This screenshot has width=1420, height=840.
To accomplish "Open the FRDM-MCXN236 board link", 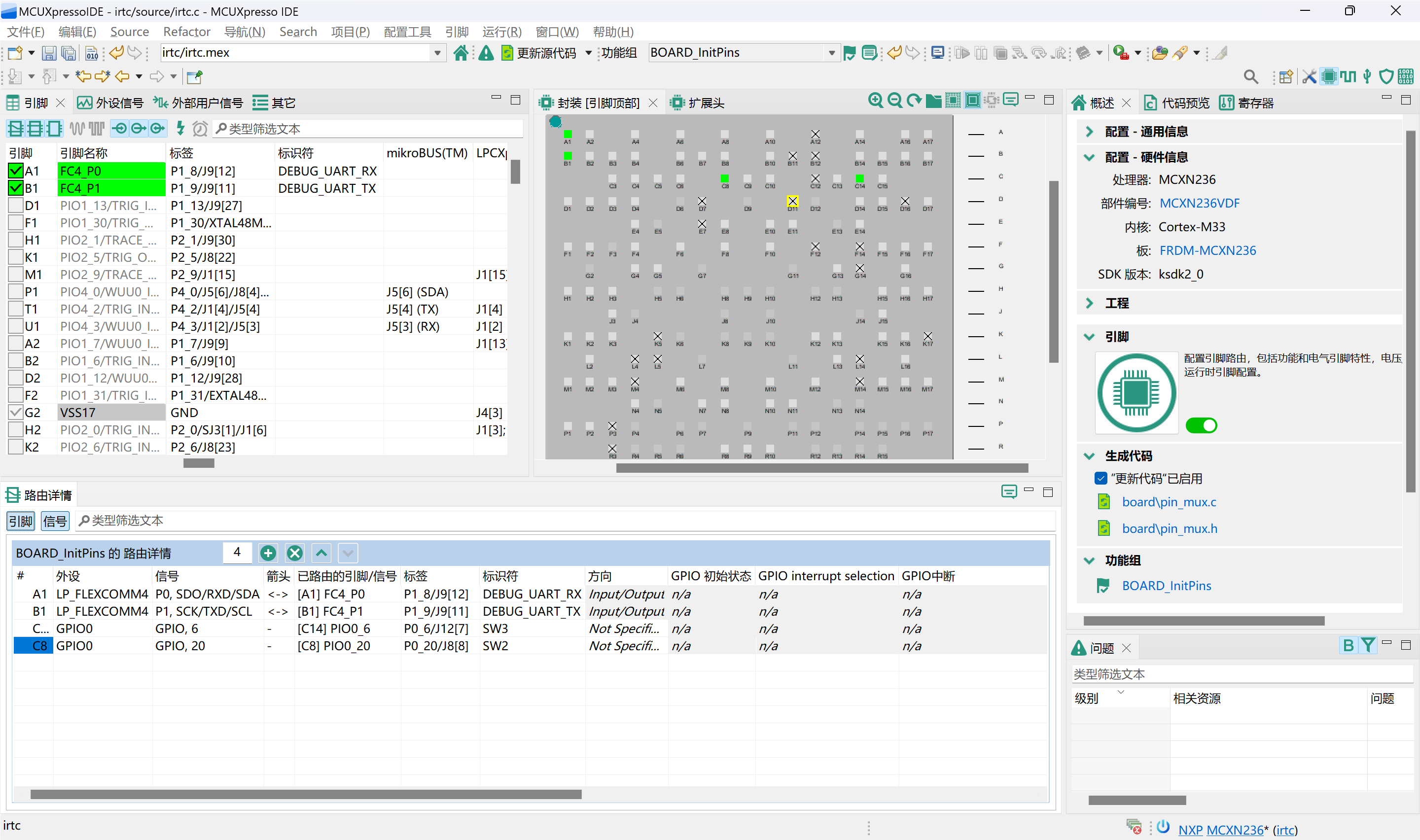I will click(1207, 250).
